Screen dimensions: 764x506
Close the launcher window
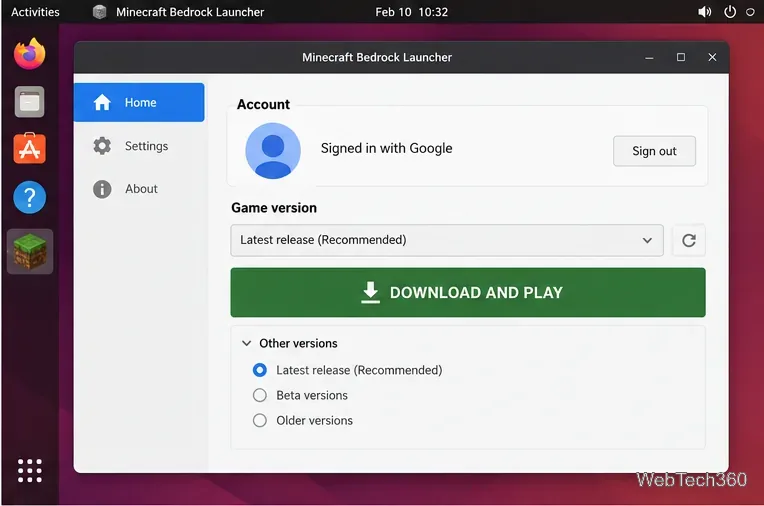(712, 58)
